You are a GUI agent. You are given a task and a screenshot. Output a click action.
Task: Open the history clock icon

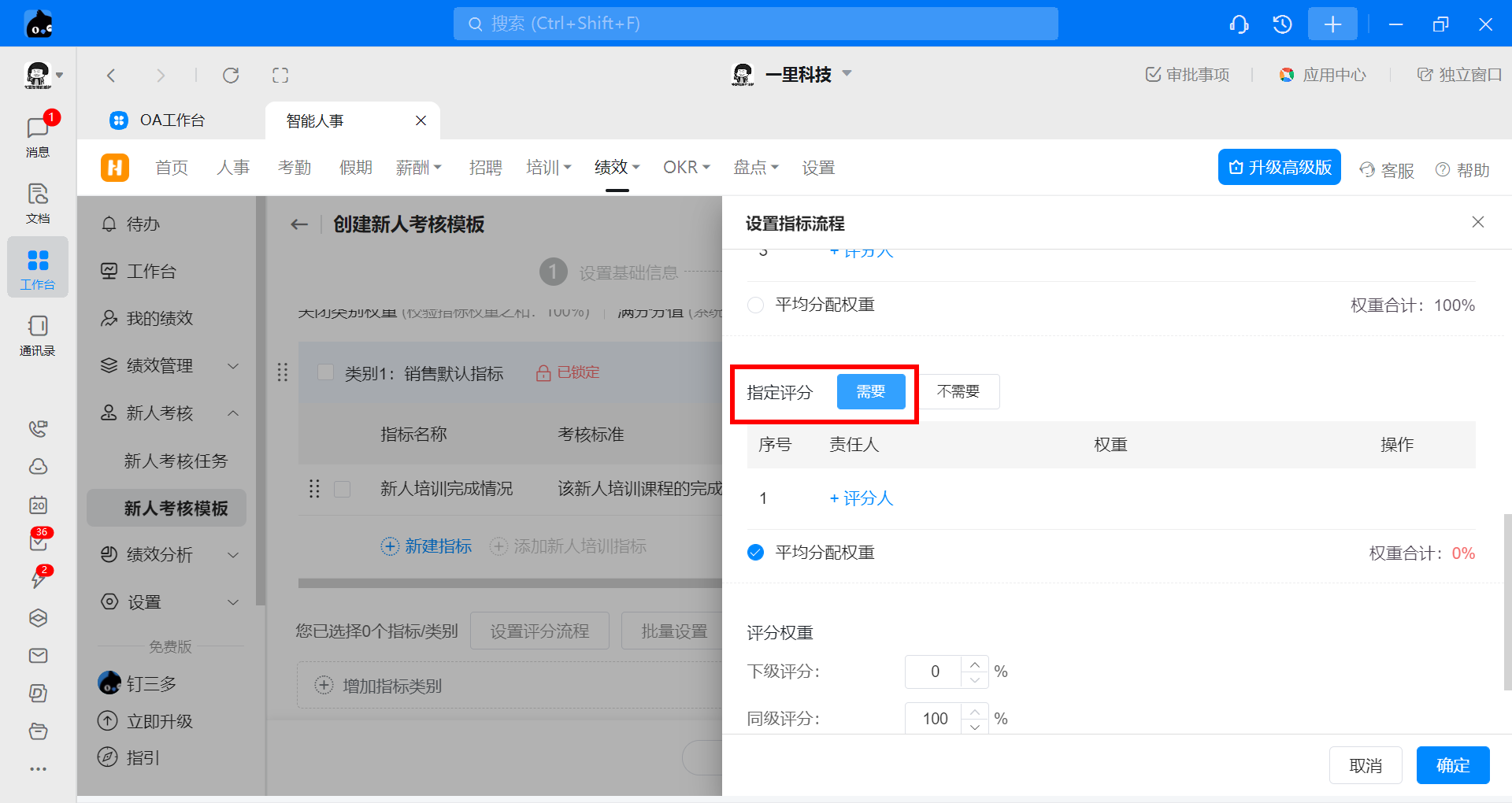coord(1282,24)
